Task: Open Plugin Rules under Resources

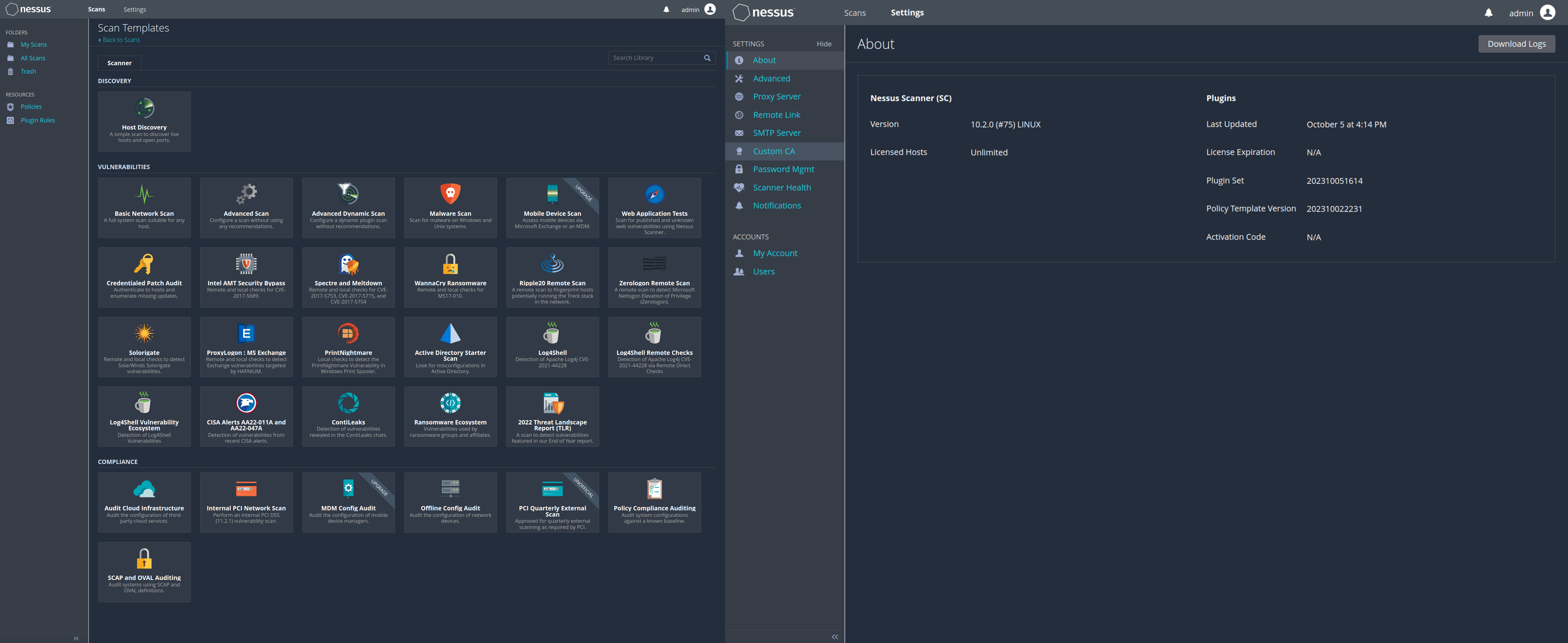Action: [38, 121]
